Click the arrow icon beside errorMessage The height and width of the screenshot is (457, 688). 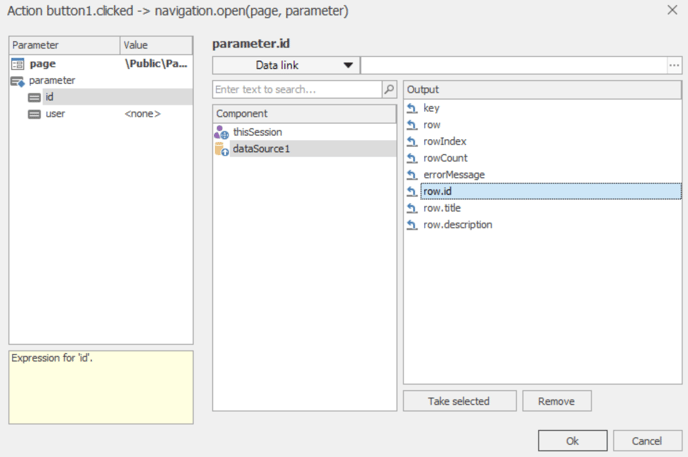coord(412,175)
